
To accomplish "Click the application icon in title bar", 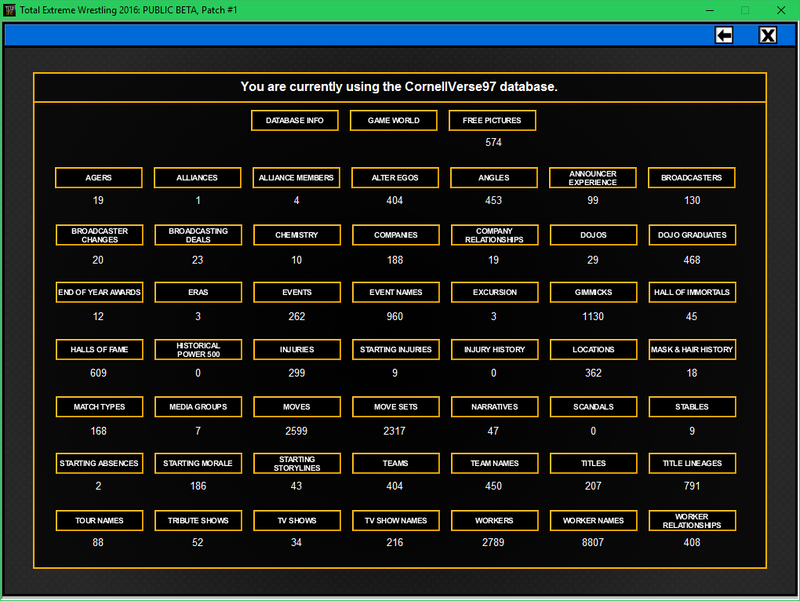I will [x=9, y=10].
